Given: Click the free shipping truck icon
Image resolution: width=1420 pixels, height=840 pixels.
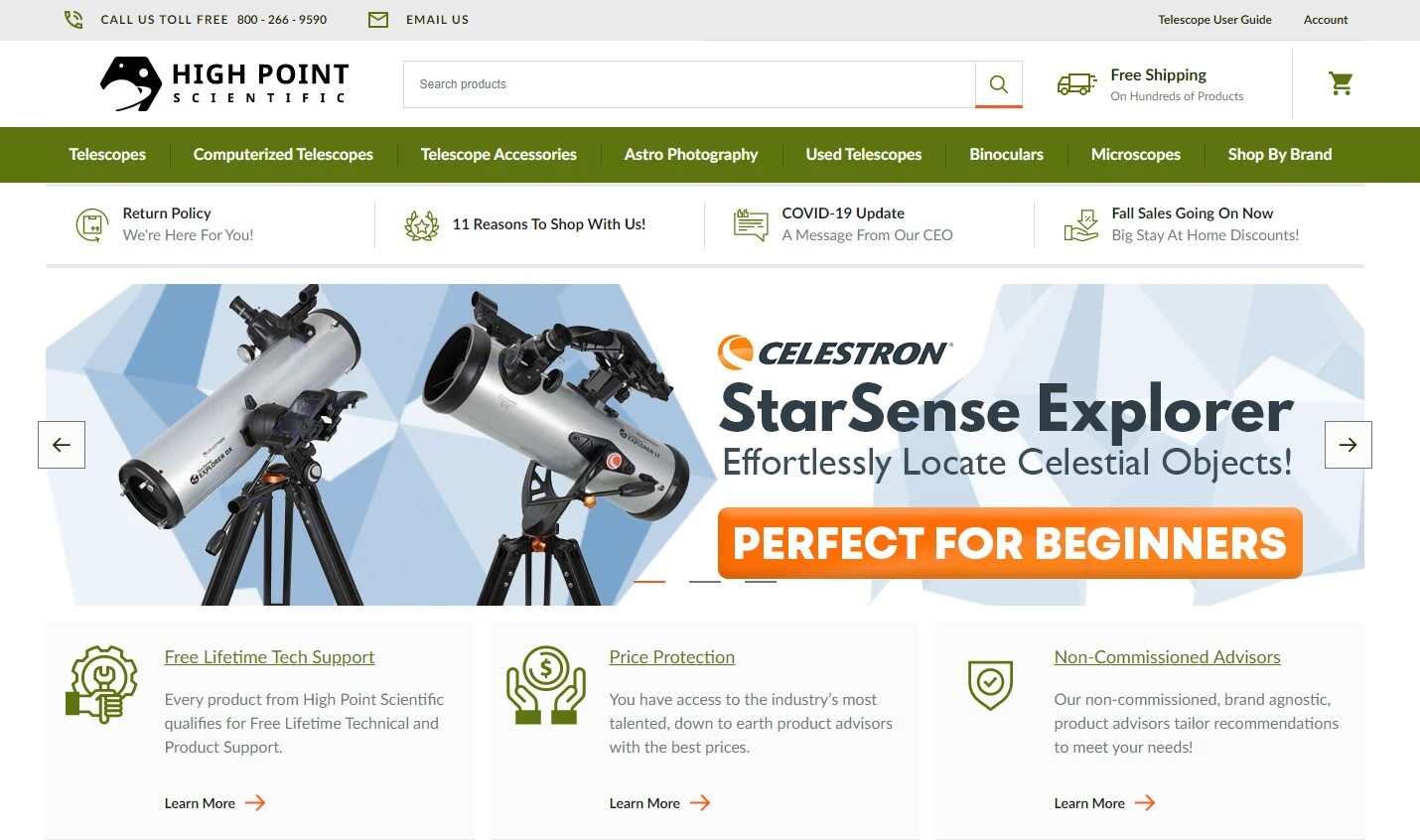Looking at the screenshot, I should [x=1076, y=84].
